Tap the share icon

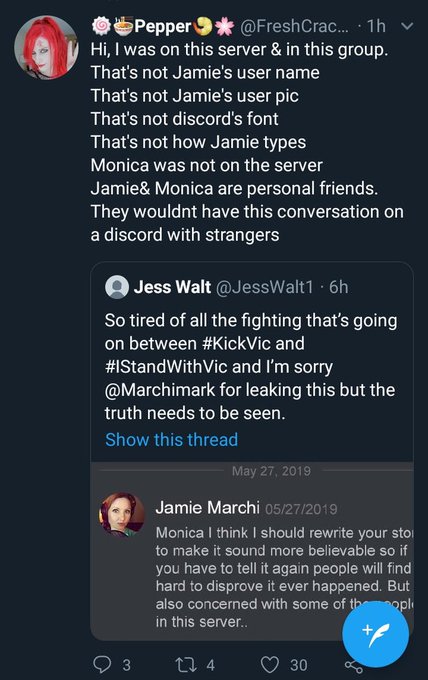[x=353, y=666]
